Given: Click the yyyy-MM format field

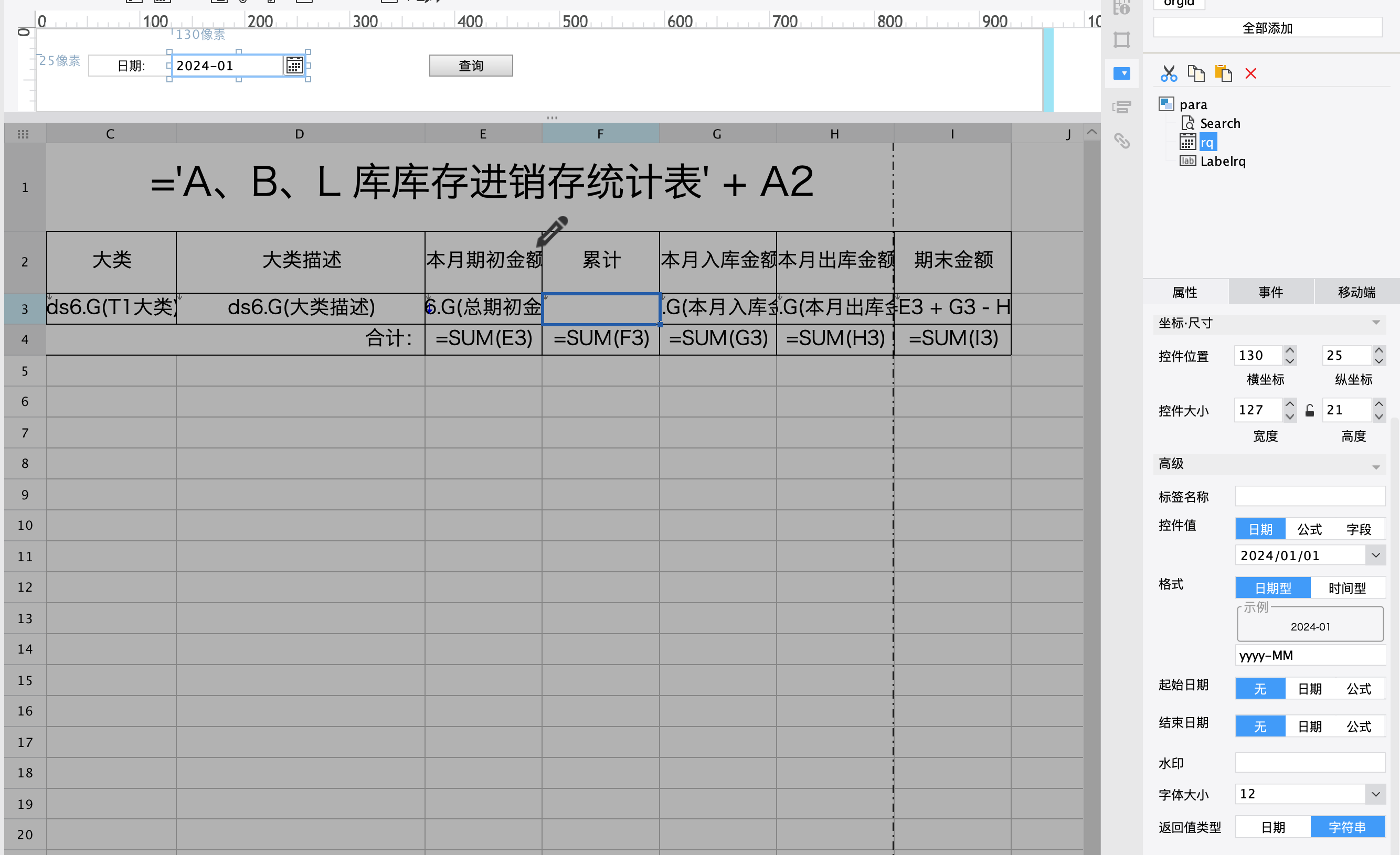Looking at the screenshot, I should pyautogui.click(x=1310, y=655).
